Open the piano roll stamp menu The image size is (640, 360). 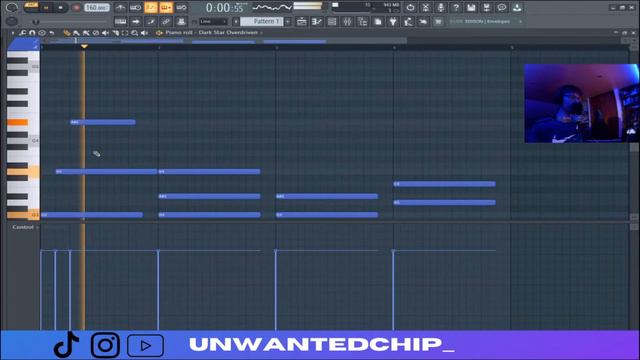coord(42,33)
